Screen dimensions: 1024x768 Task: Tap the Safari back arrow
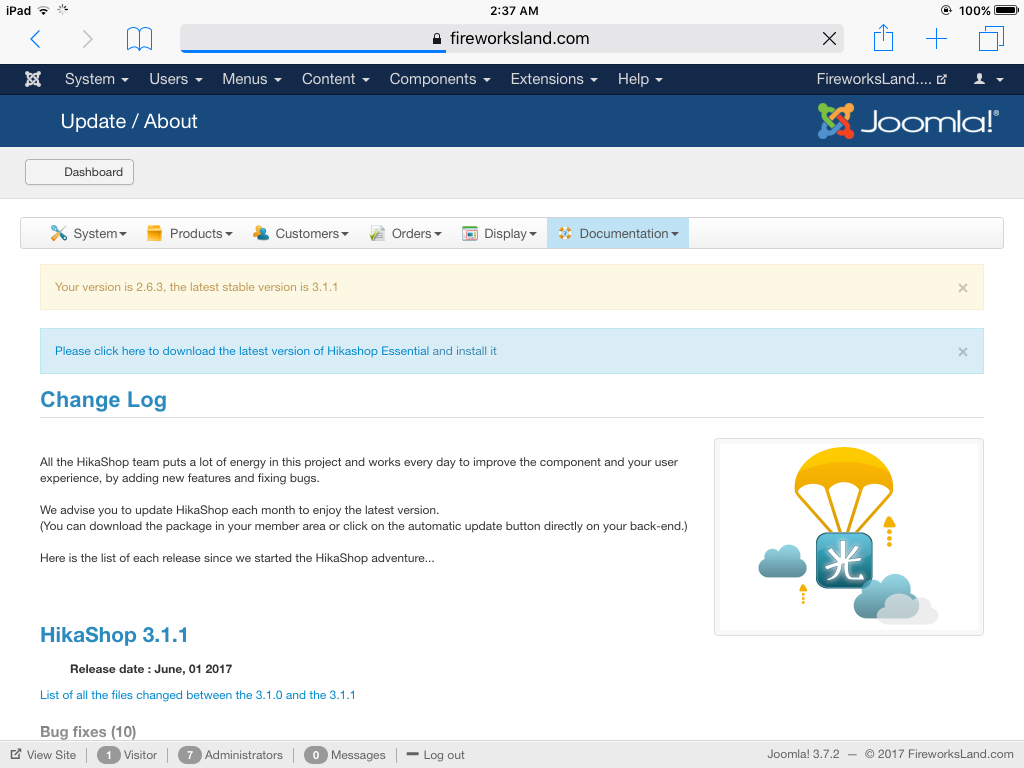[36, 39]
